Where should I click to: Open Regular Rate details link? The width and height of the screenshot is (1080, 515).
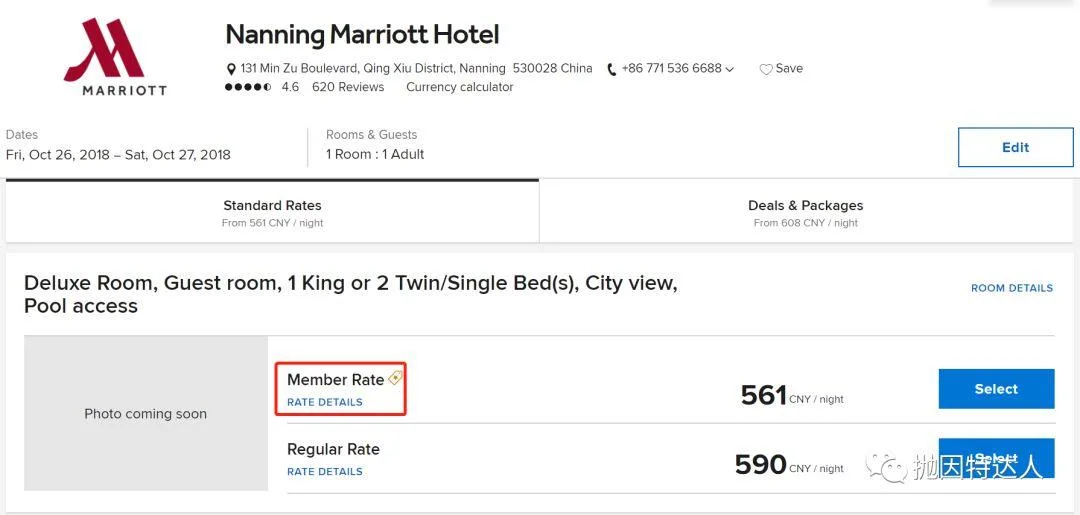tap(324, 471)
